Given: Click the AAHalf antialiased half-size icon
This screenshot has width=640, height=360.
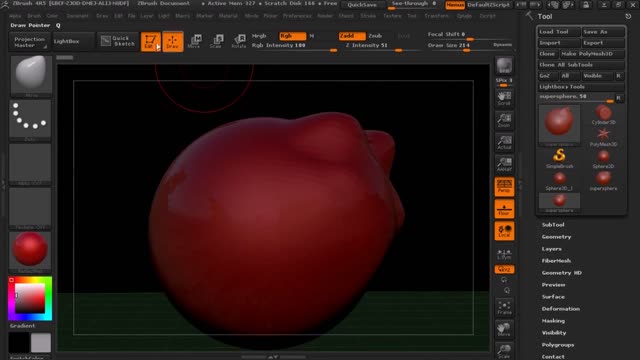Looking at the screenshot, I should click(x=504, y=164).
